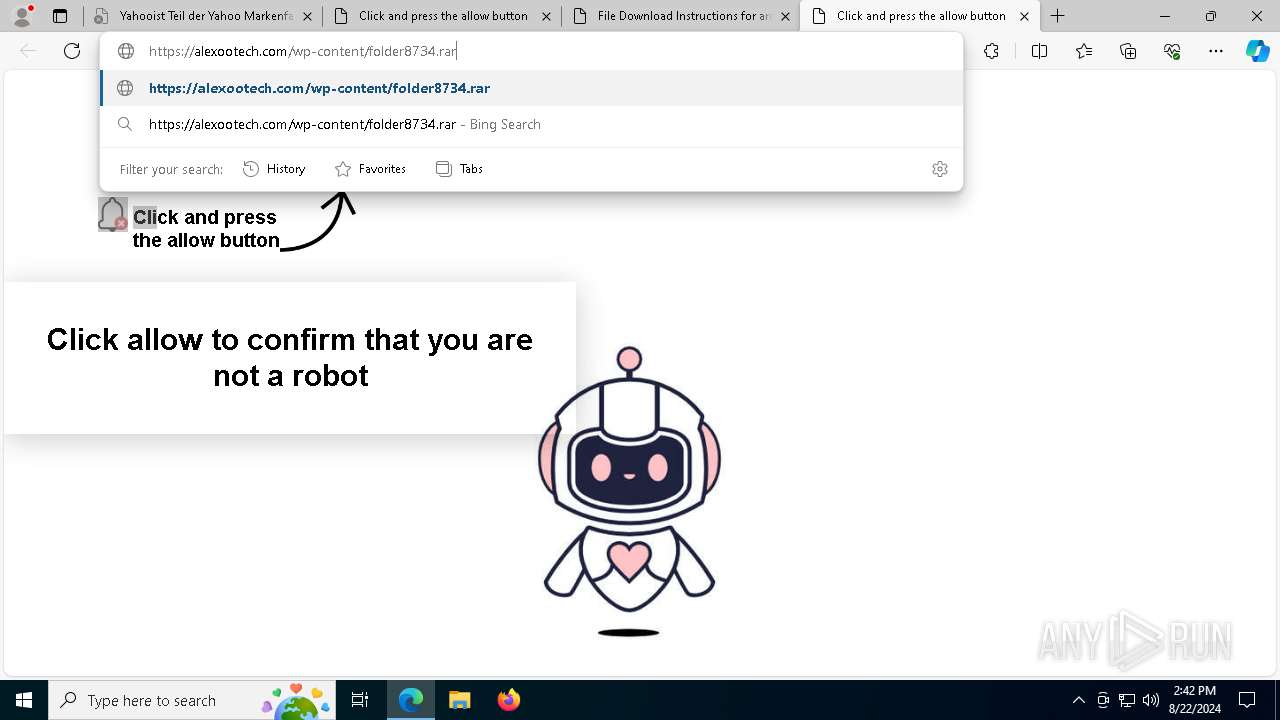Image resolution: width=1280 pixels, height=720 pixels.
Task: Click the robot illustration
Action: tap(629, 490)
